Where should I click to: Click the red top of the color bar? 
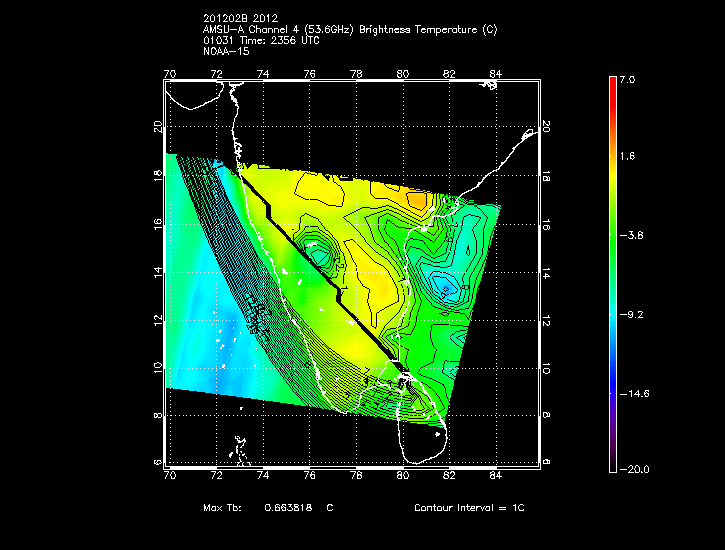(x=612, y=85)
